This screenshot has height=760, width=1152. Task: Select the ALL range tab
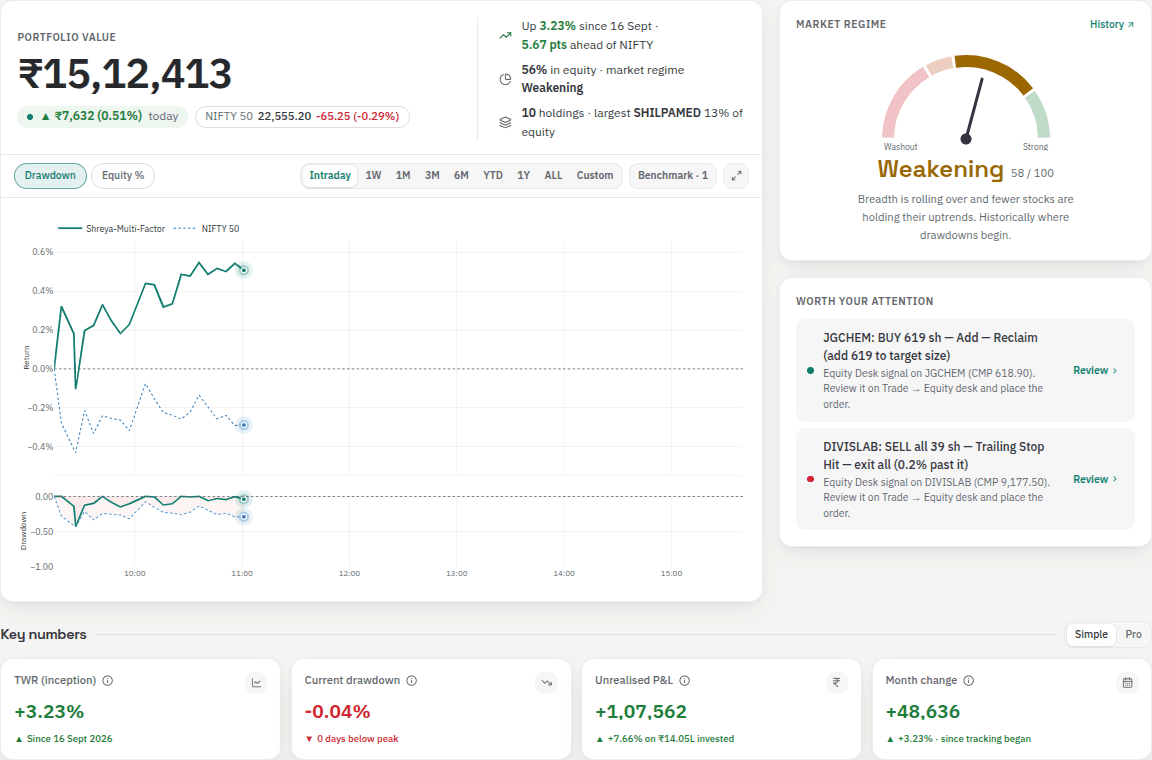(x=553, y=176)
